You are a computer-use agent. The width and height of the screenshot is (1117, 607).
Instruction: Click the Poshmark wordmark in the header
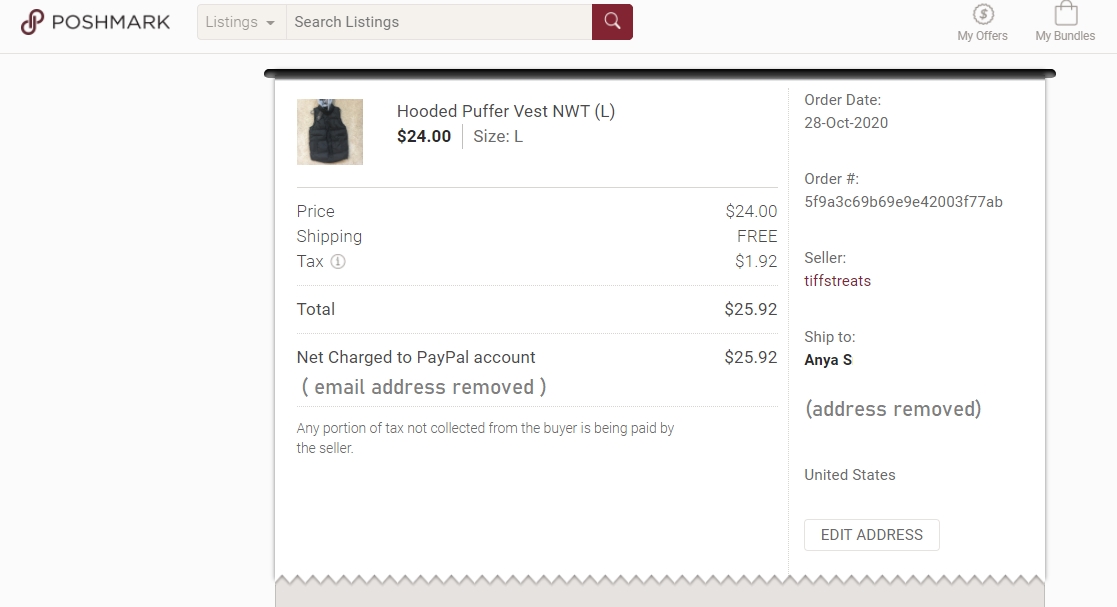(113, 20)
